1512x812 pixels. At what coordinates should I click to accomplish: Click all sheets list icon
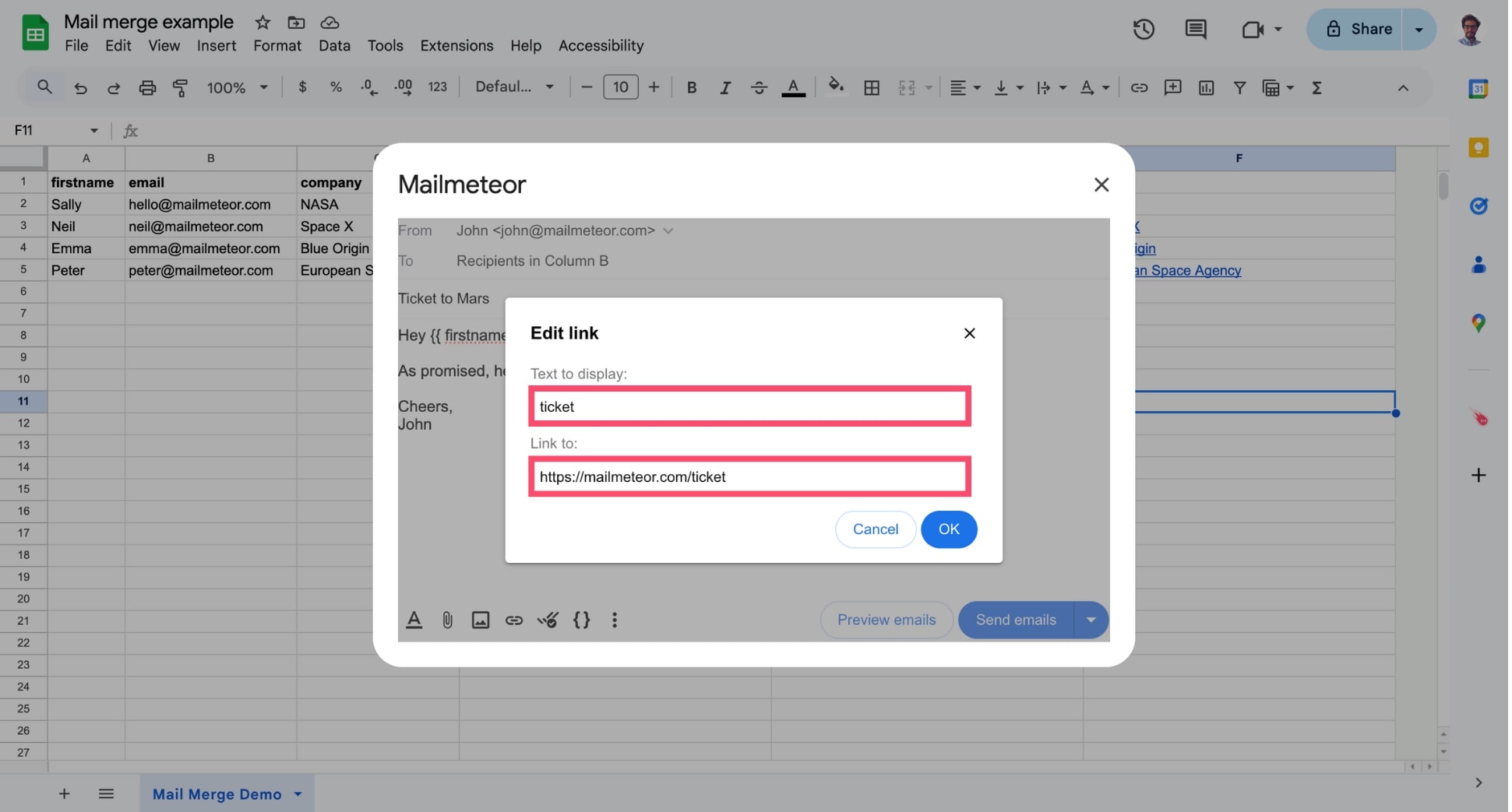(106, 793)
